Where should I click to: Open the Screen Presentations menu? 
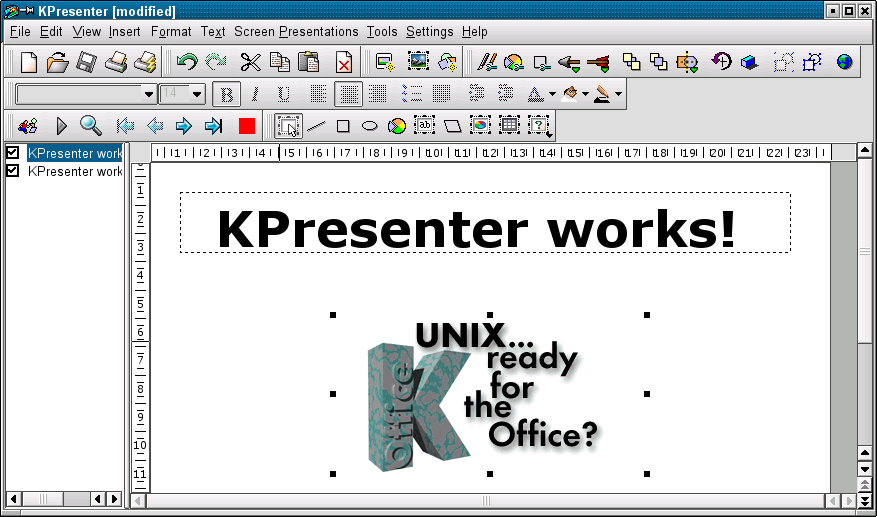pyautogui.click(x=296, y=32)
